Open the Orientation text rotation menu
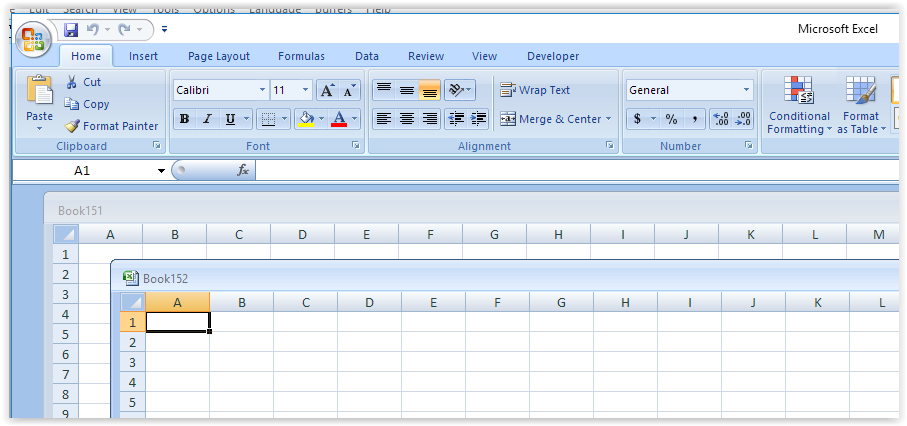 pyautogui.click(x=460, y=90)
